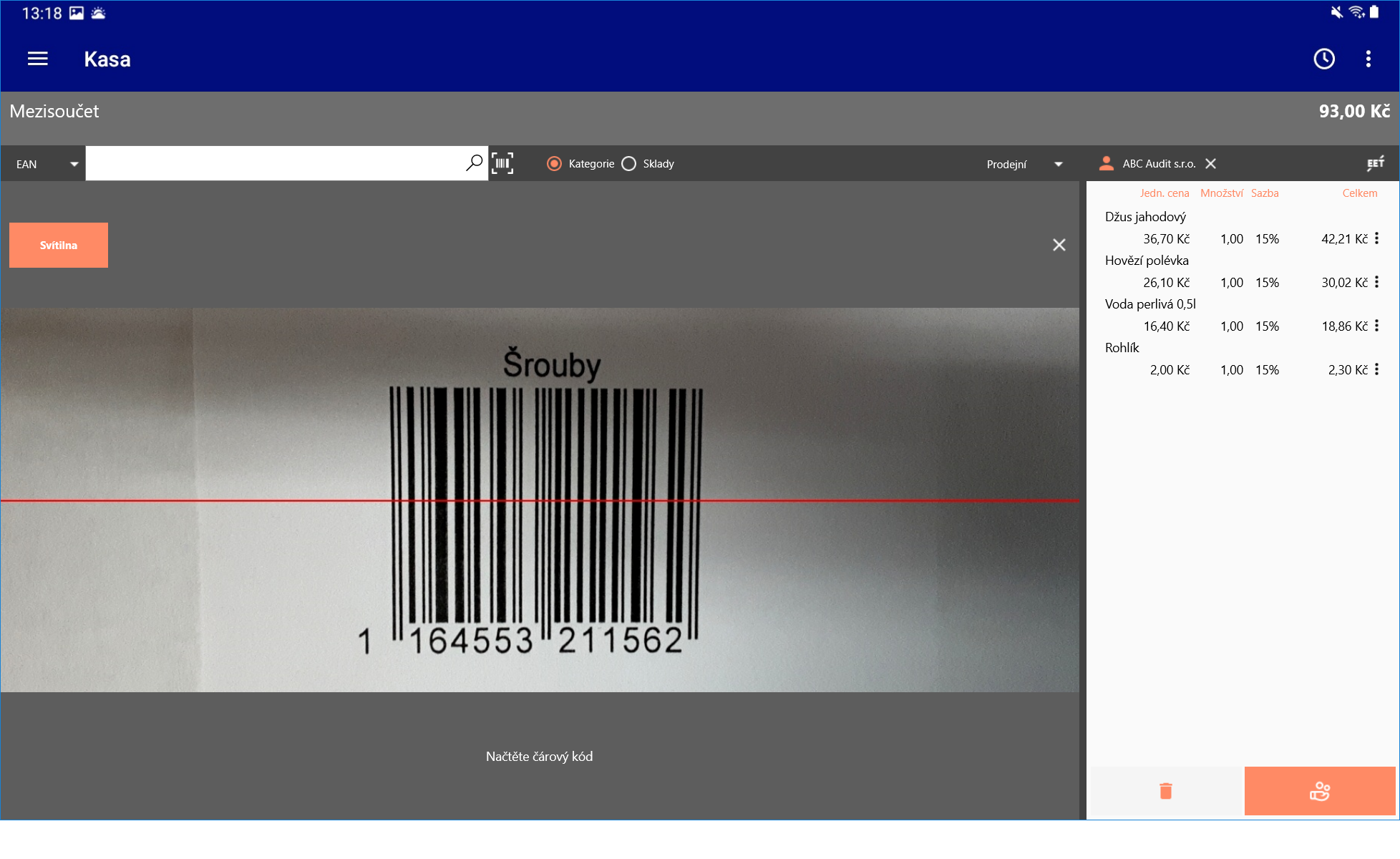Click unit price 16,40 Kč
The height and width of the screenshot is (859, 1400).
tap(1166, 326)
